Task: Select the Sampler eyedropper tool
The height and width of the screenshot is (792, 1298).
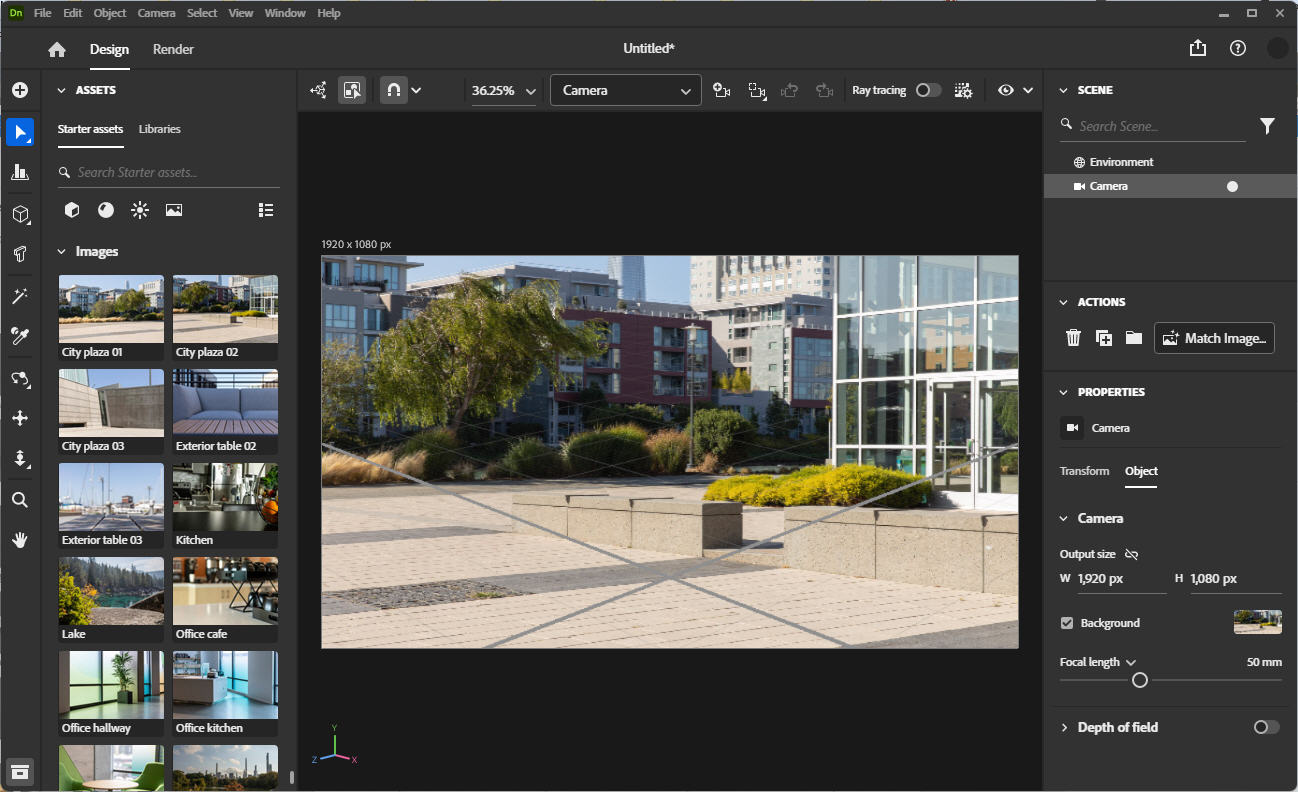Action: (x=20, y=337)
